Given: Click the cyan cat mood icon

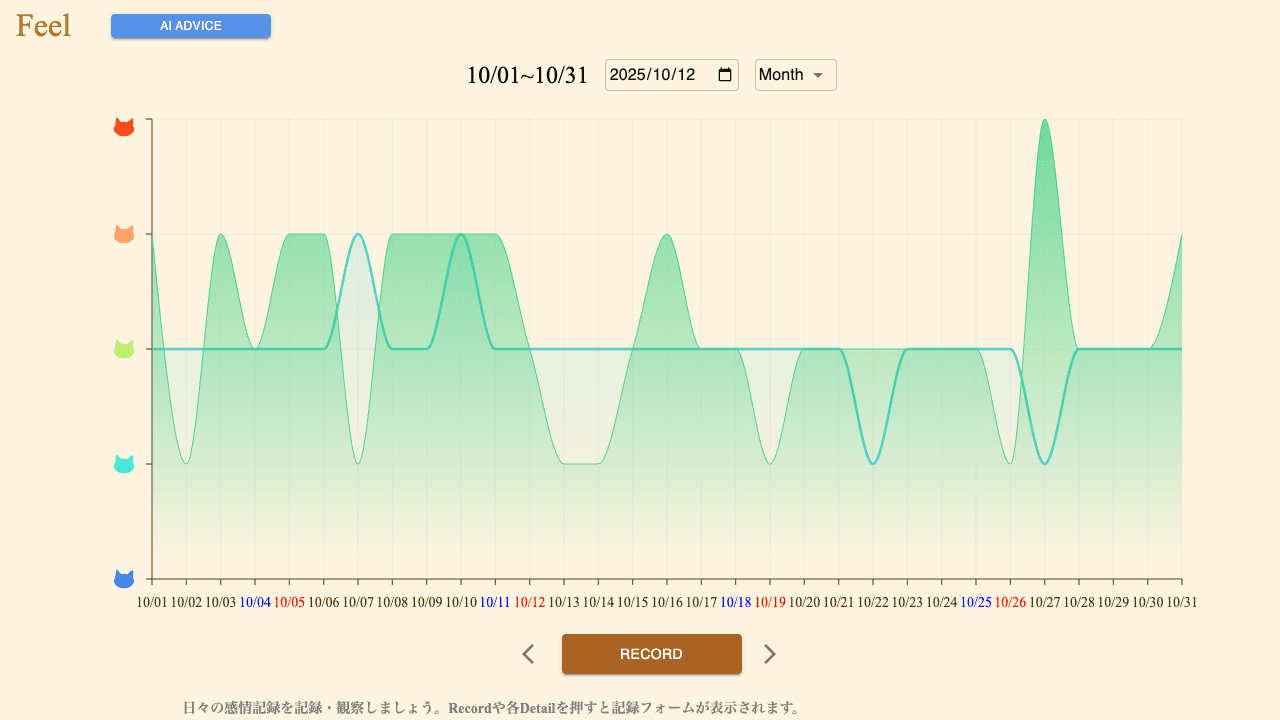Looking at the screenshot, I should pos(124,464).
